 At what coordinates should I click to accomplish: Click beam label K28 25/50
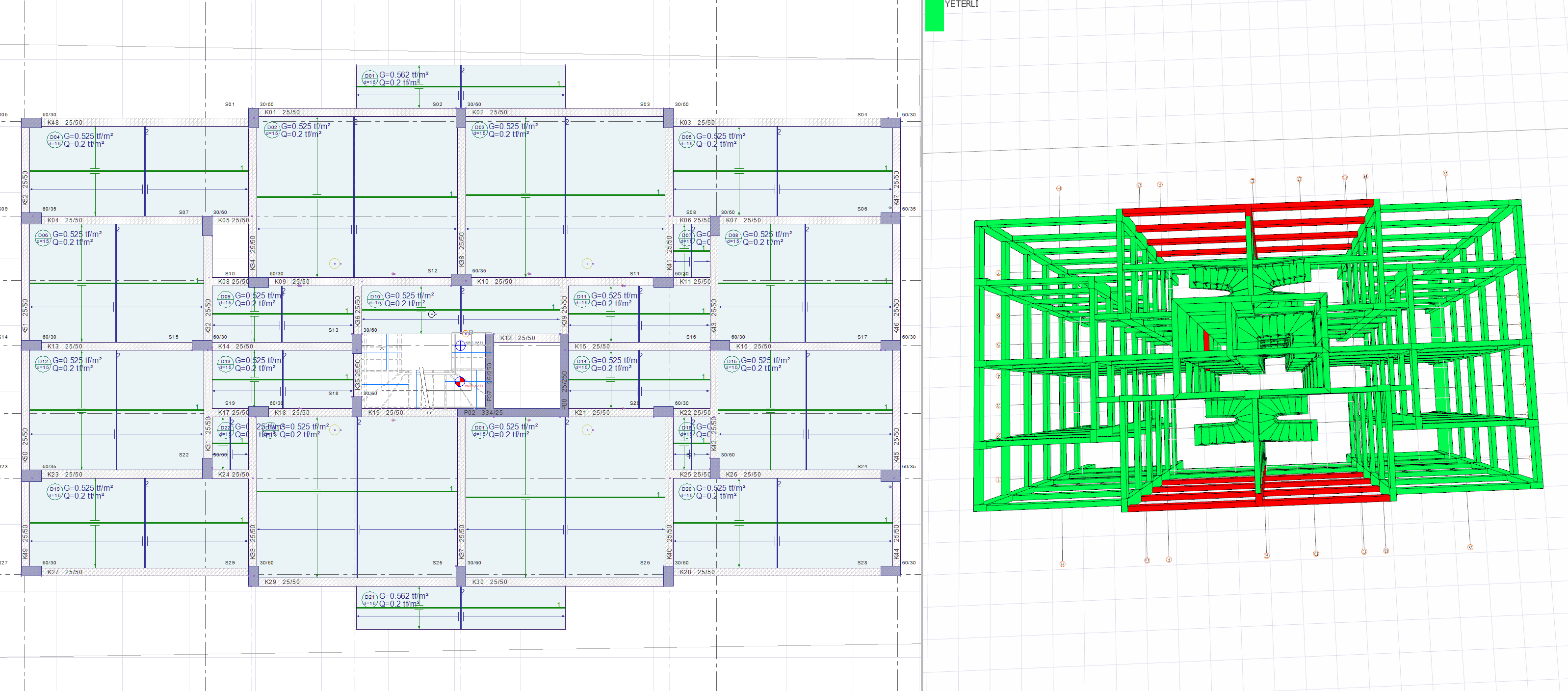[698, 572]
